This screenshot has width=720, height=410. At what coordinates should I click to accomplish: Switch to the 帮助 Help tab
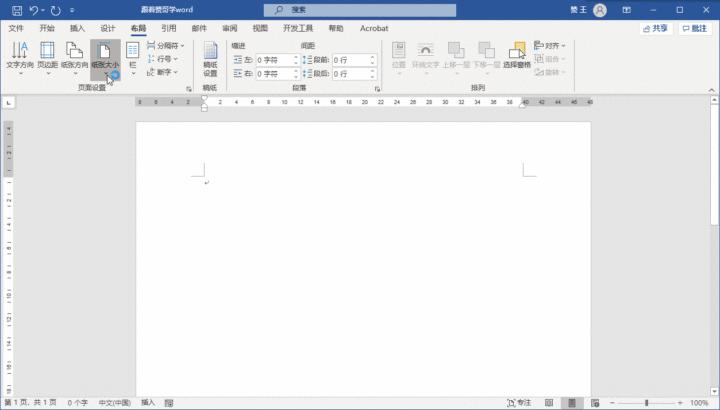pyautogui.click(x=336, y=28)
